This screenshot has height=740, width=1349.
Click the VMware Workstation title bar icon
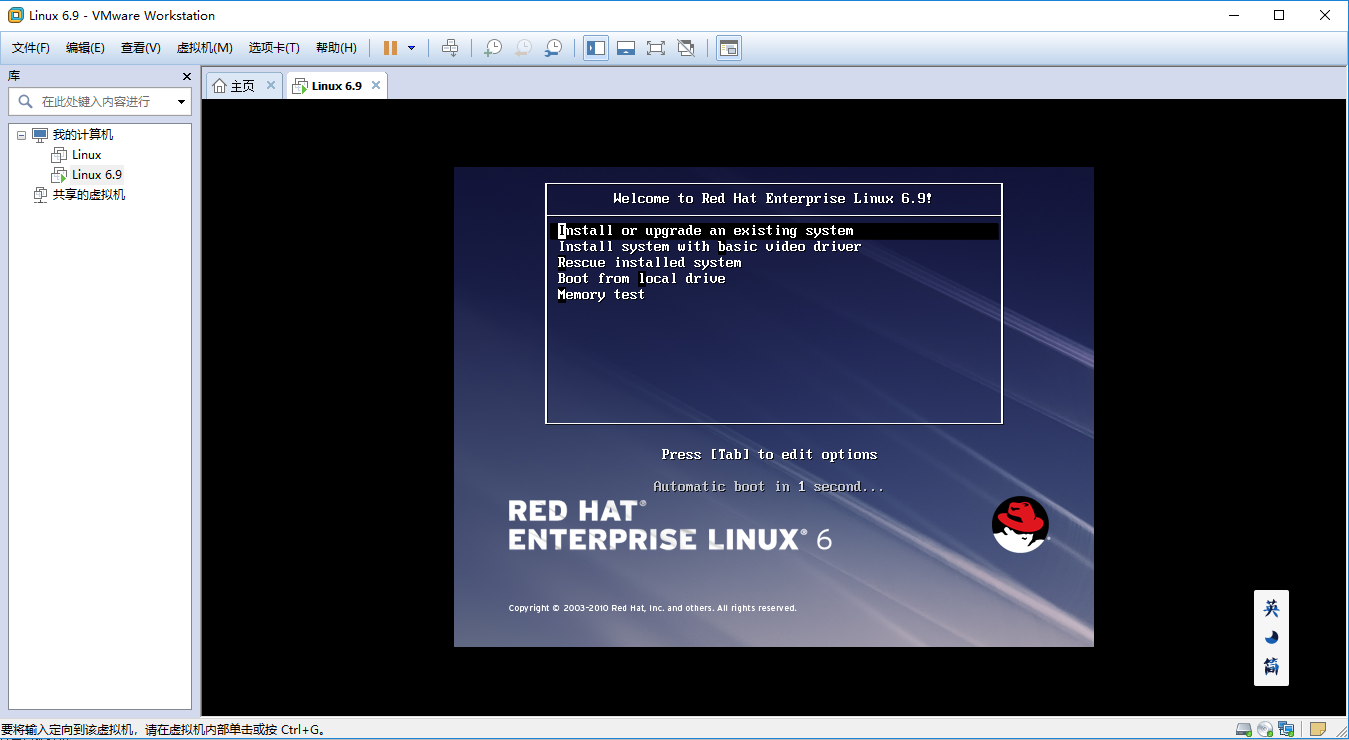click(16, 15)
